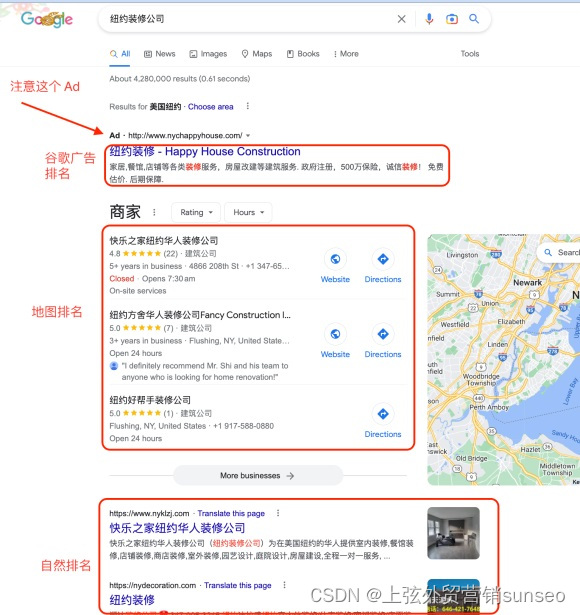Click the blue magnifier search button
Image resolution: width=580 pixels, height=615 pixels.
point(474,18)
